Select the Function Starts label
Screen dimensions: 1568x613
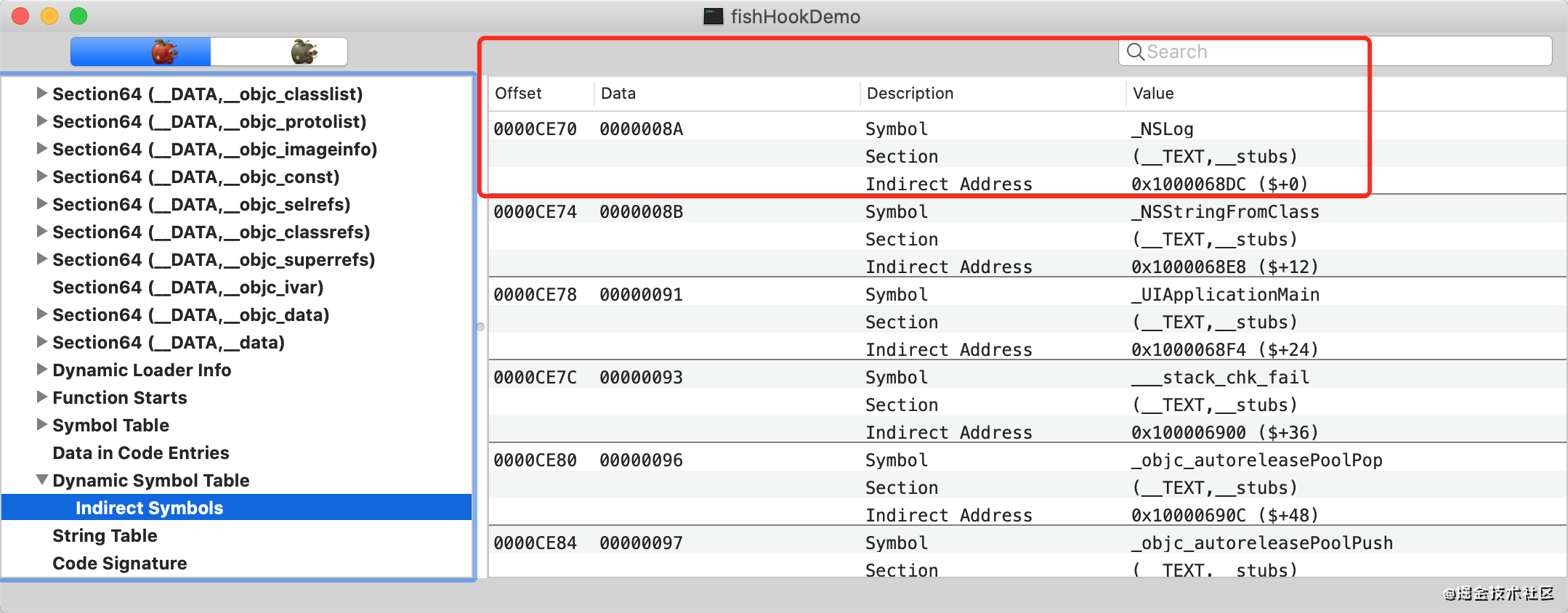point(120,398)
